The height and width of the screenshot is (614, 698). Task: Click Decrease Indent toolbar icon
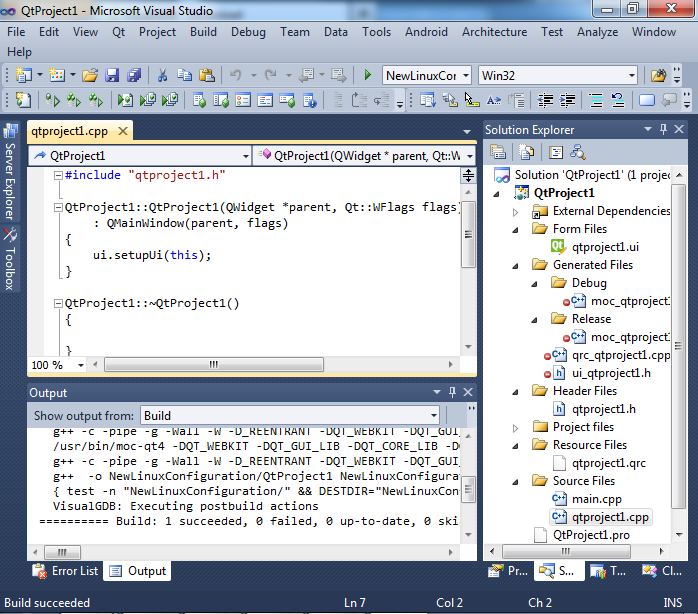(545, 100)
